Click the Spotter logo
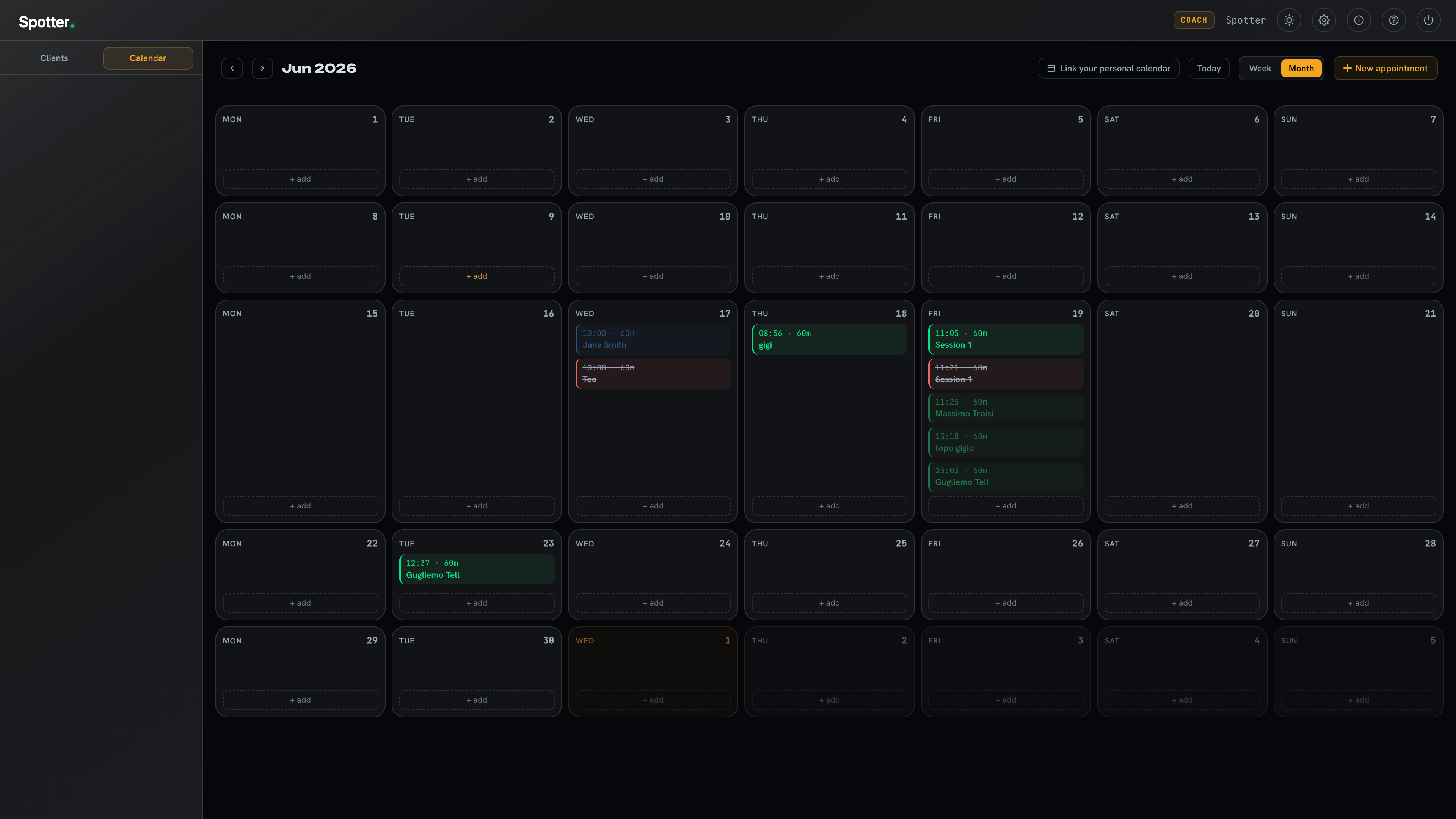This screenshot has height=819, width=1456. pos(46,22)
